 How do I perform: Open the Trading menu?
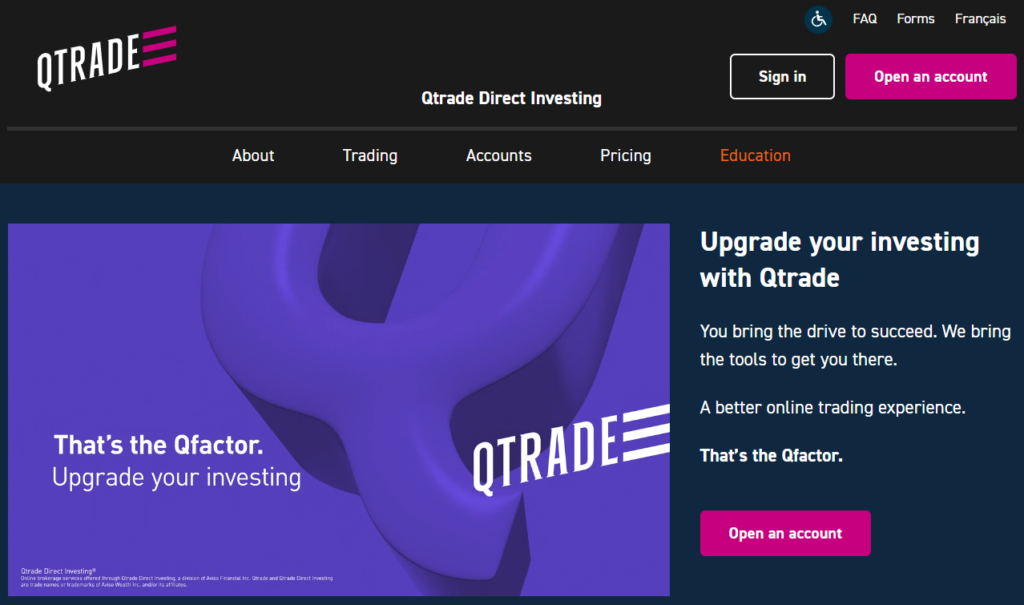pos(369,156)
